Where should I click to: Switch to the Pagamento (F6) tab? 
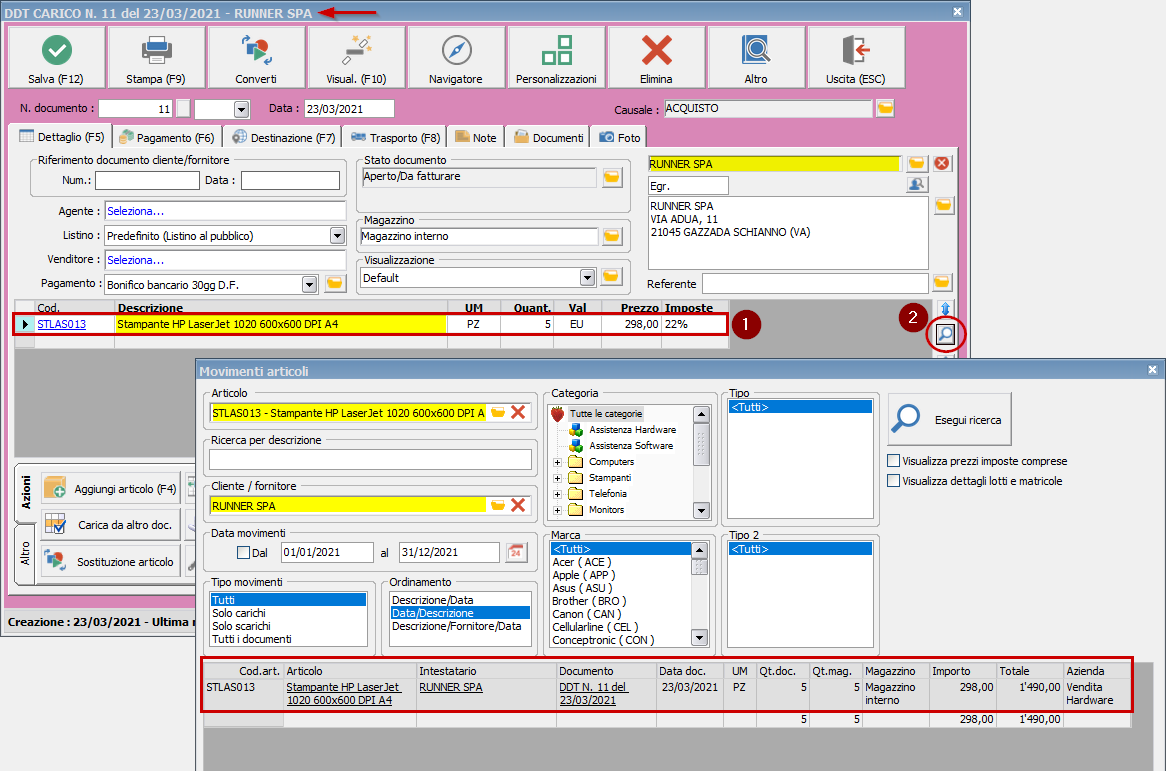tap(167, 138)
